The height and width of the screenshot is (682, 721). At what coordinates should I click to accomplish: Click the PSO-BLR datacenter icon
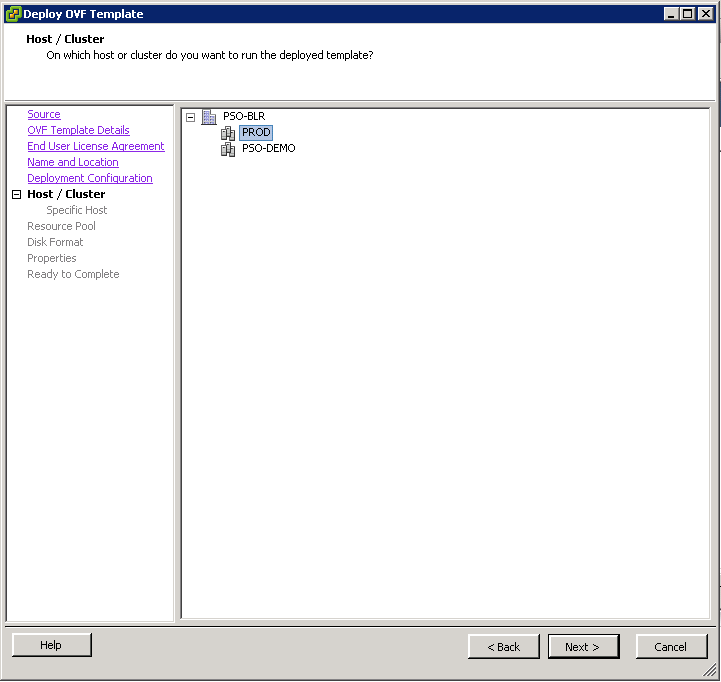(209, 117)
